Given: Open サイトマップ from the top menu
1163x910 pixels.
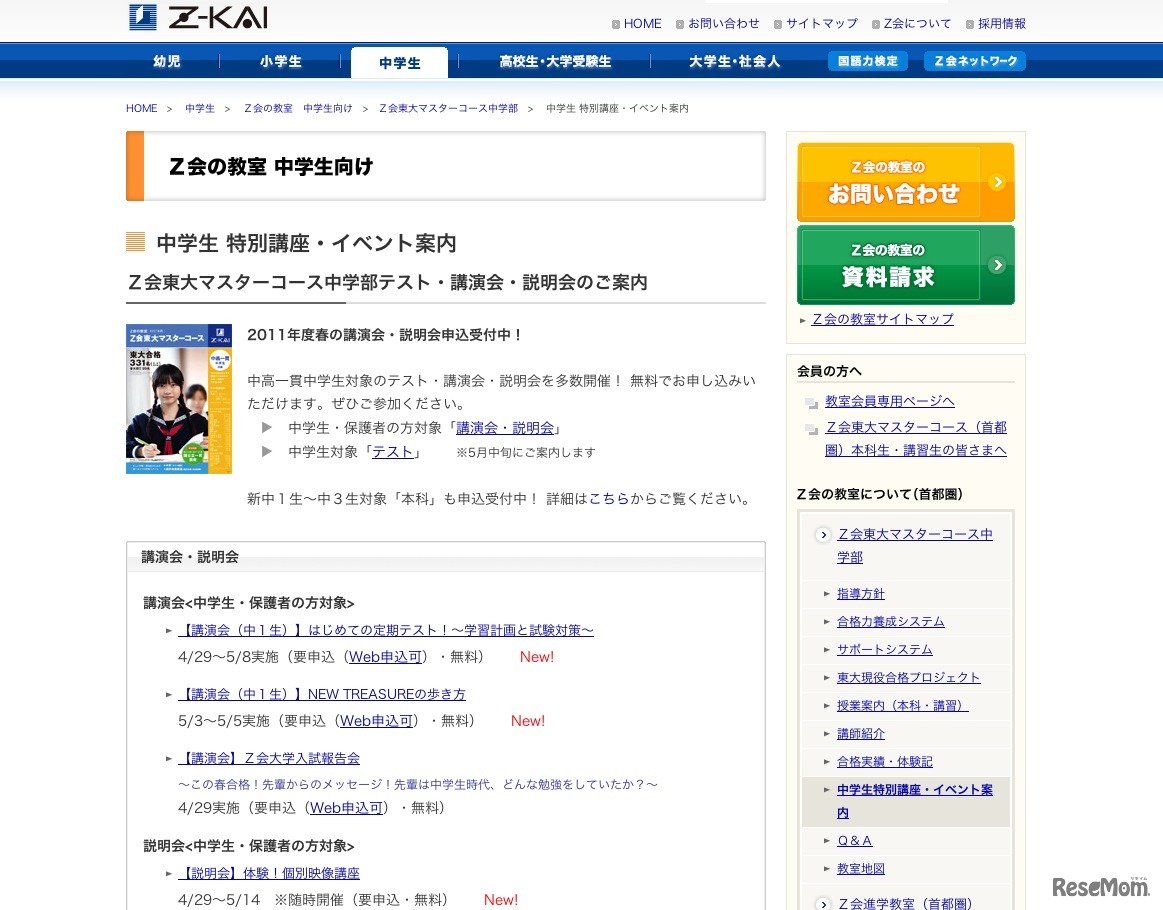Looking at the screenshot, I should [x=820, y=23].
